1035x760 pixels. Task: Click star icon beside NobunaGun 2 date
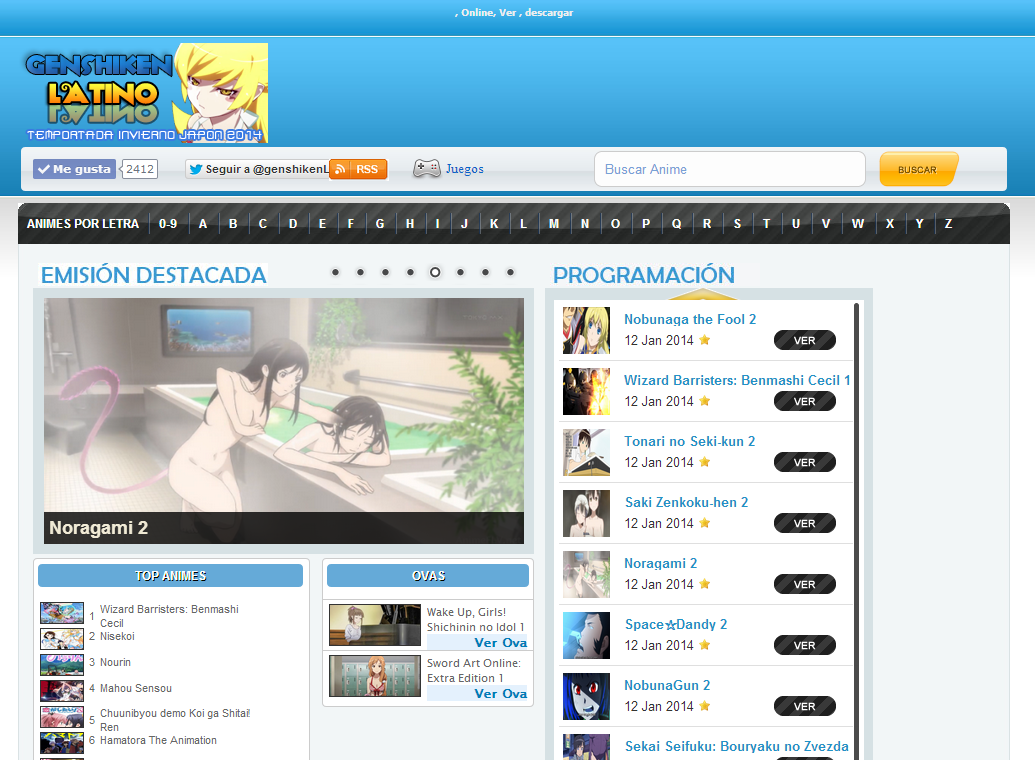[x=704, y=706]
